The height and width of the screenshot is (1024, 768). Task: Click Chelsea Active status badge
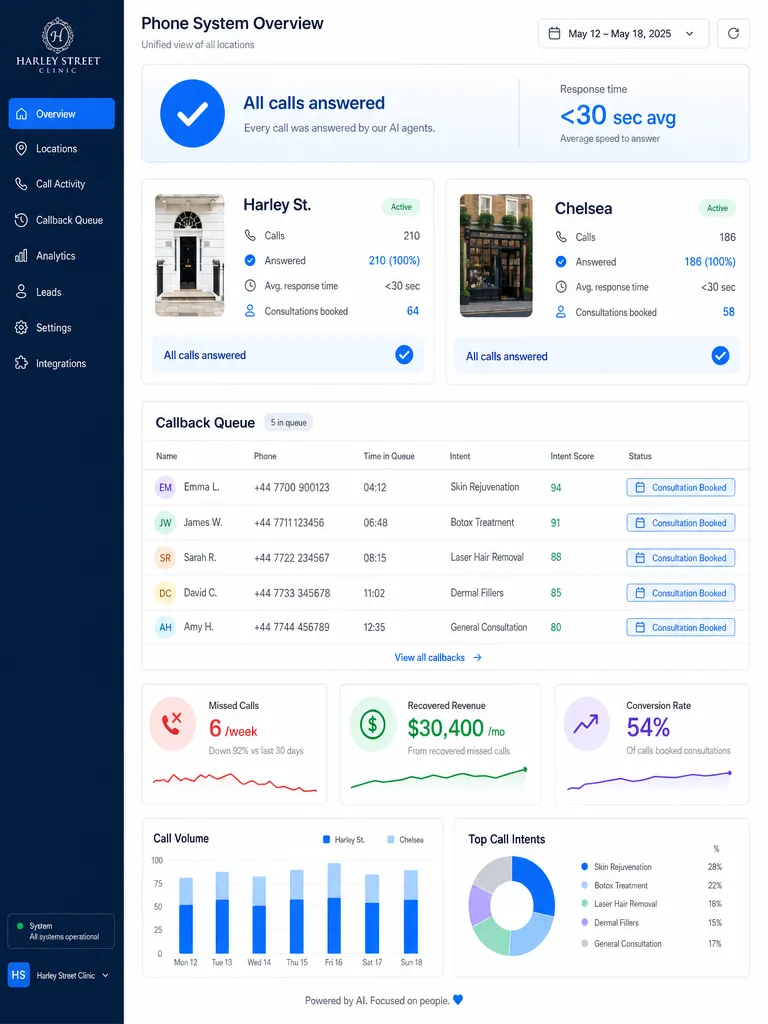pos(717,208)
